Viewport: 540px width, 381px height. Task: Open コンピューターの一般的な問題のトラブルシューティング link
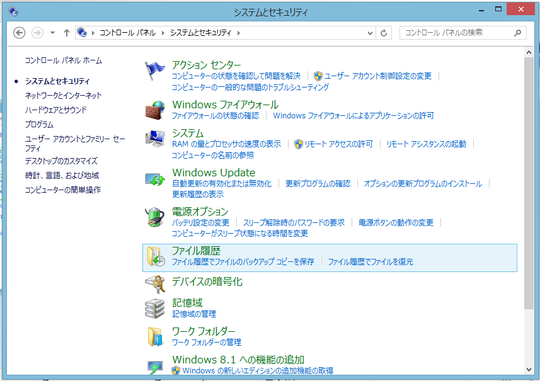(250, 87)
